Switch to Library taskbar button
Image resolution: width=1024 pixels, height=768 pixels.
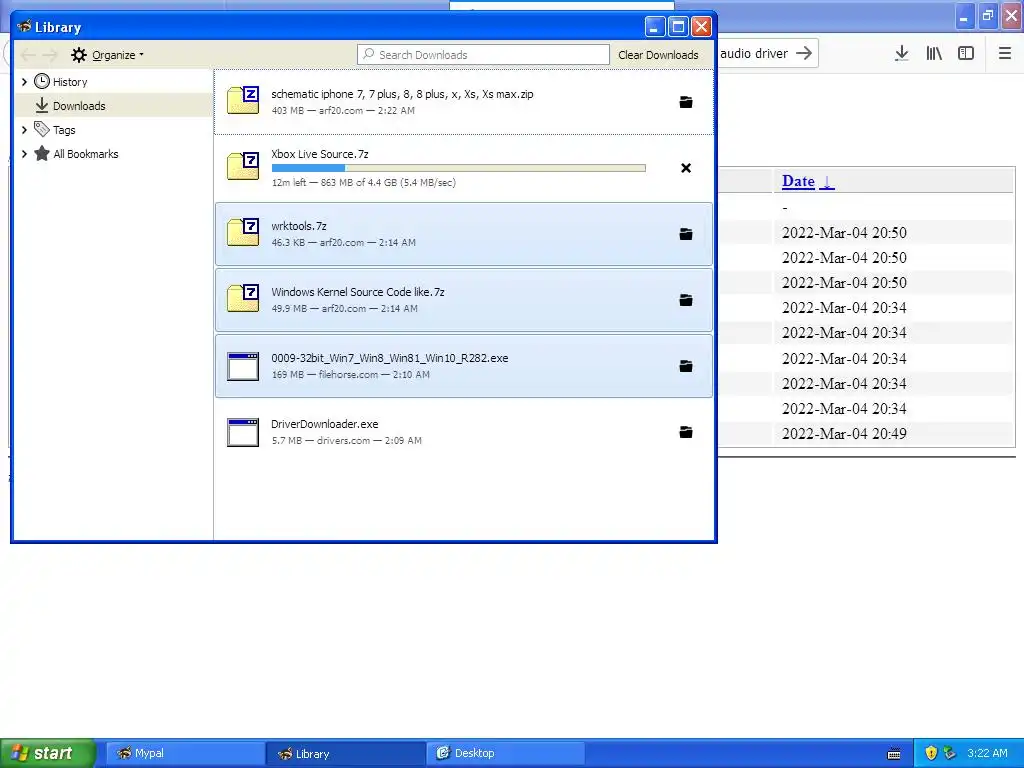[x=346, y=753]
